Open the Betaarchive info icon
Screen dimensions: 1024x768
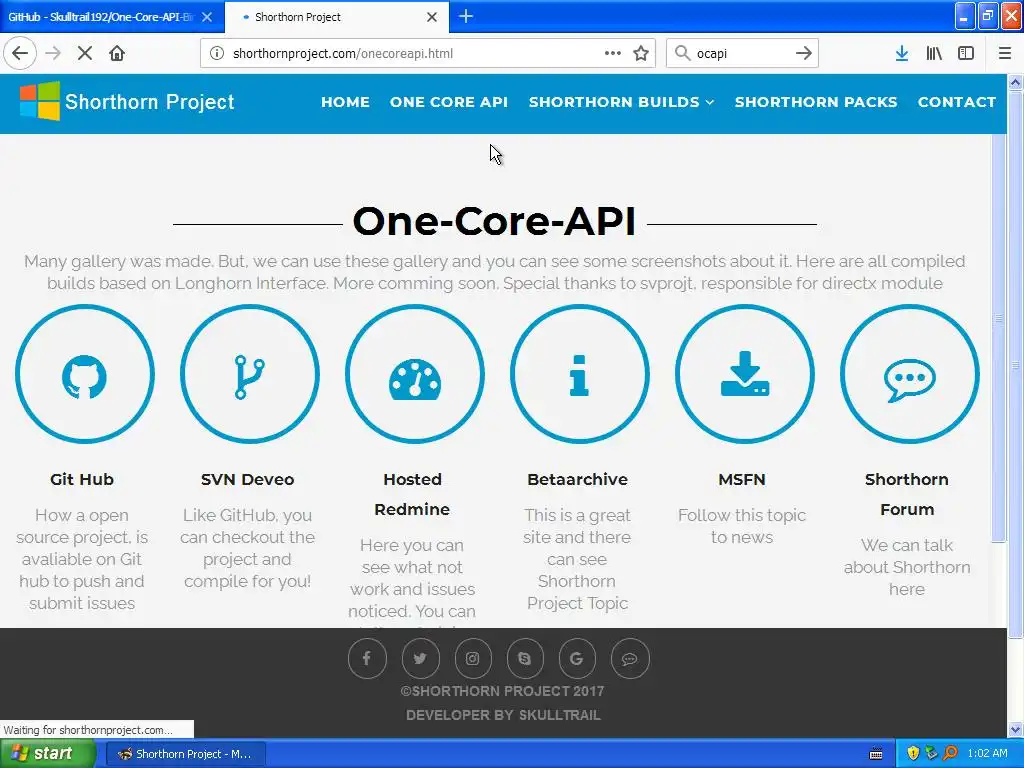click(x=579, y=374)
